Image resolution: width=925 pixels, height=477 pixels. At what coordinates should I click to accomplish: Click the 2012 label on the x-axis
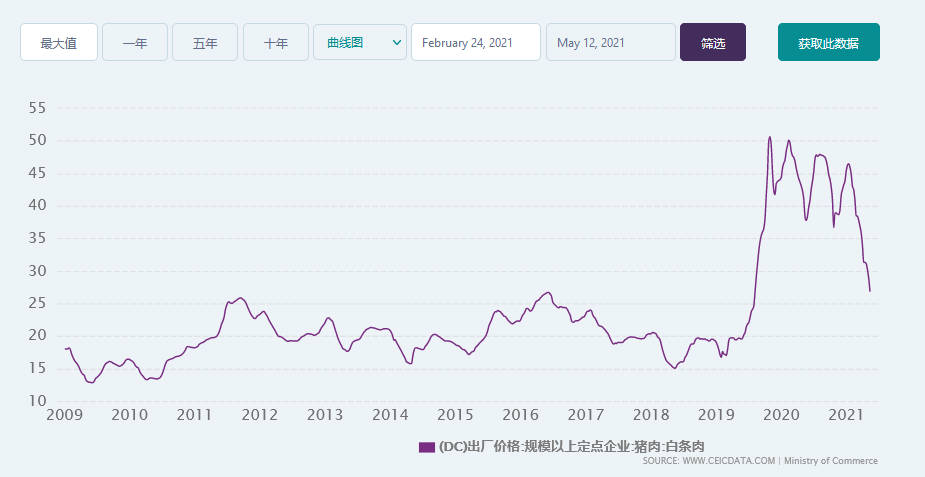(x=259, y=415)
